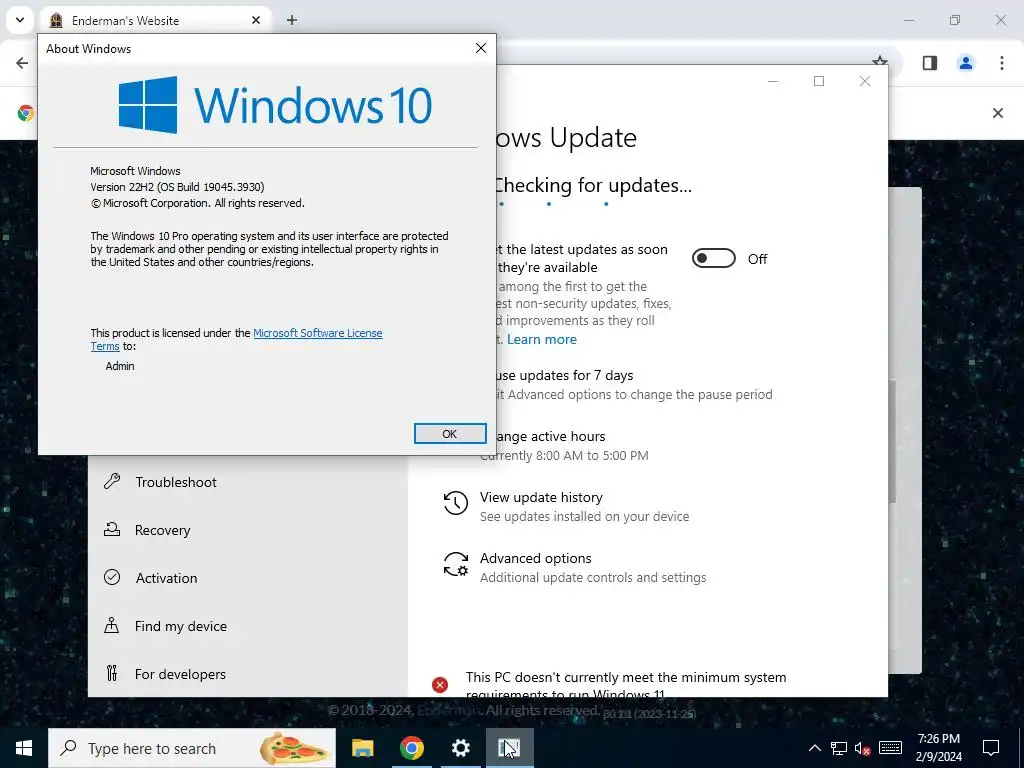
Task: Open Chrome three-dot menu
Action: 1002,63
